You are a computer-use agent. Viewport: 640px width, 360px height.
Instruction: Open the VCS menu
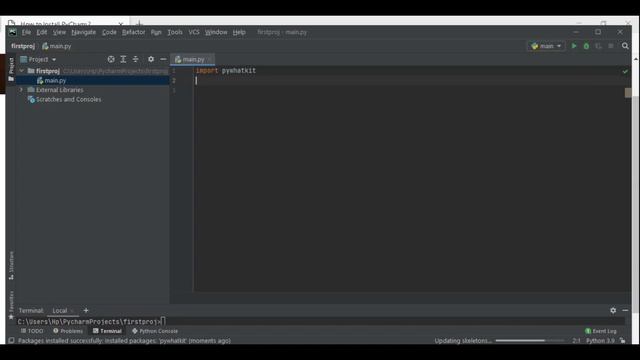(x=194, y=32)
